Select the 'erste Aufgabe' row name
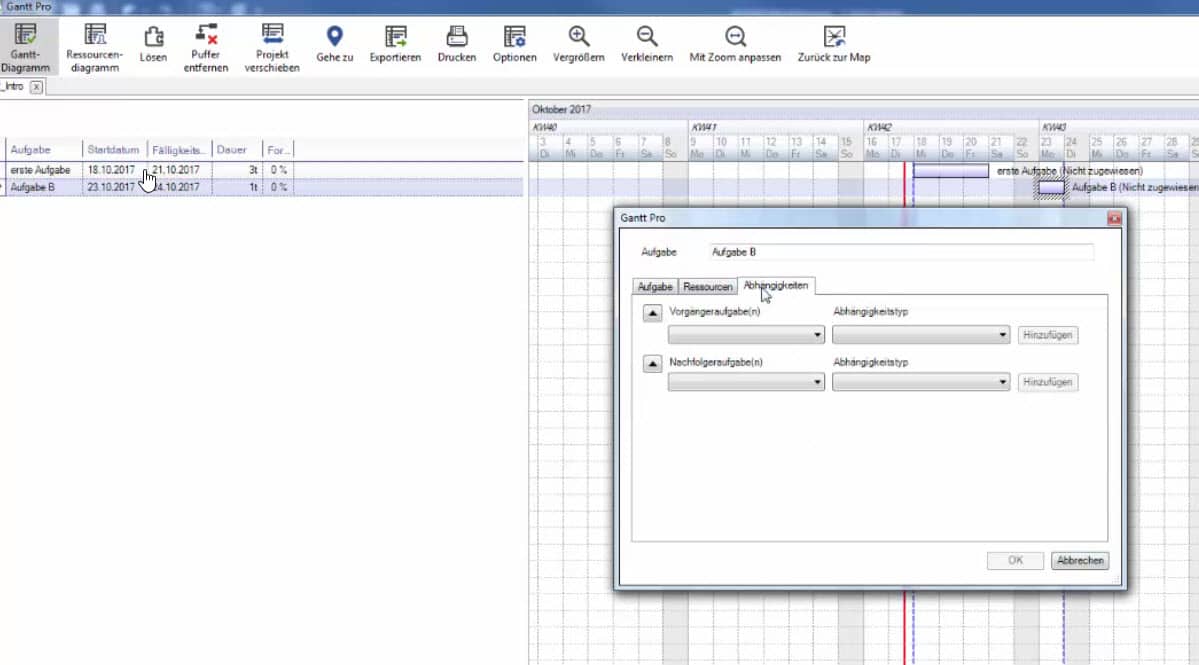1199x665 pixels. pos(41,170)
